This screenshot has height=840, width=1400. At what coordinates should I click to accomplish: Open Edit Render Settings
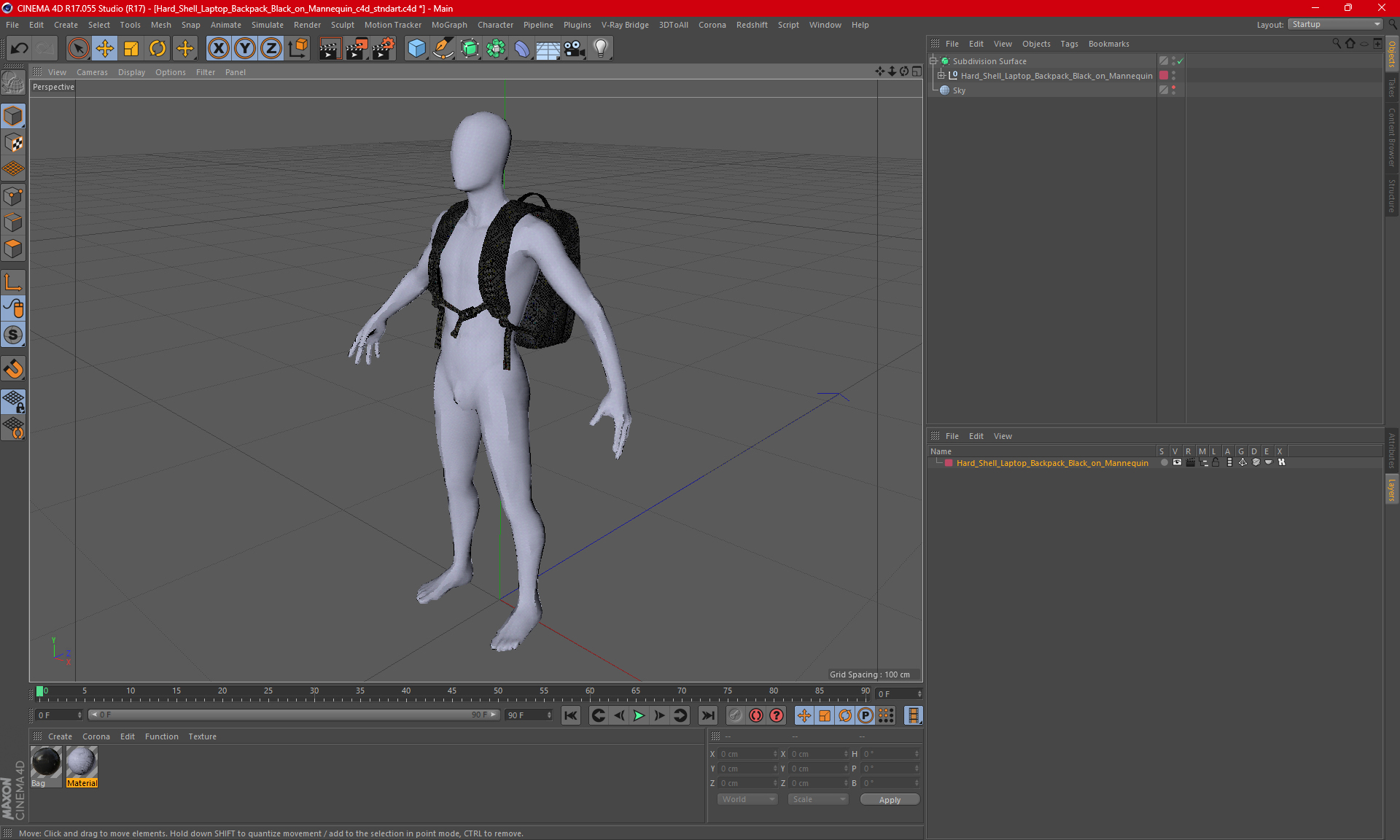384,49
